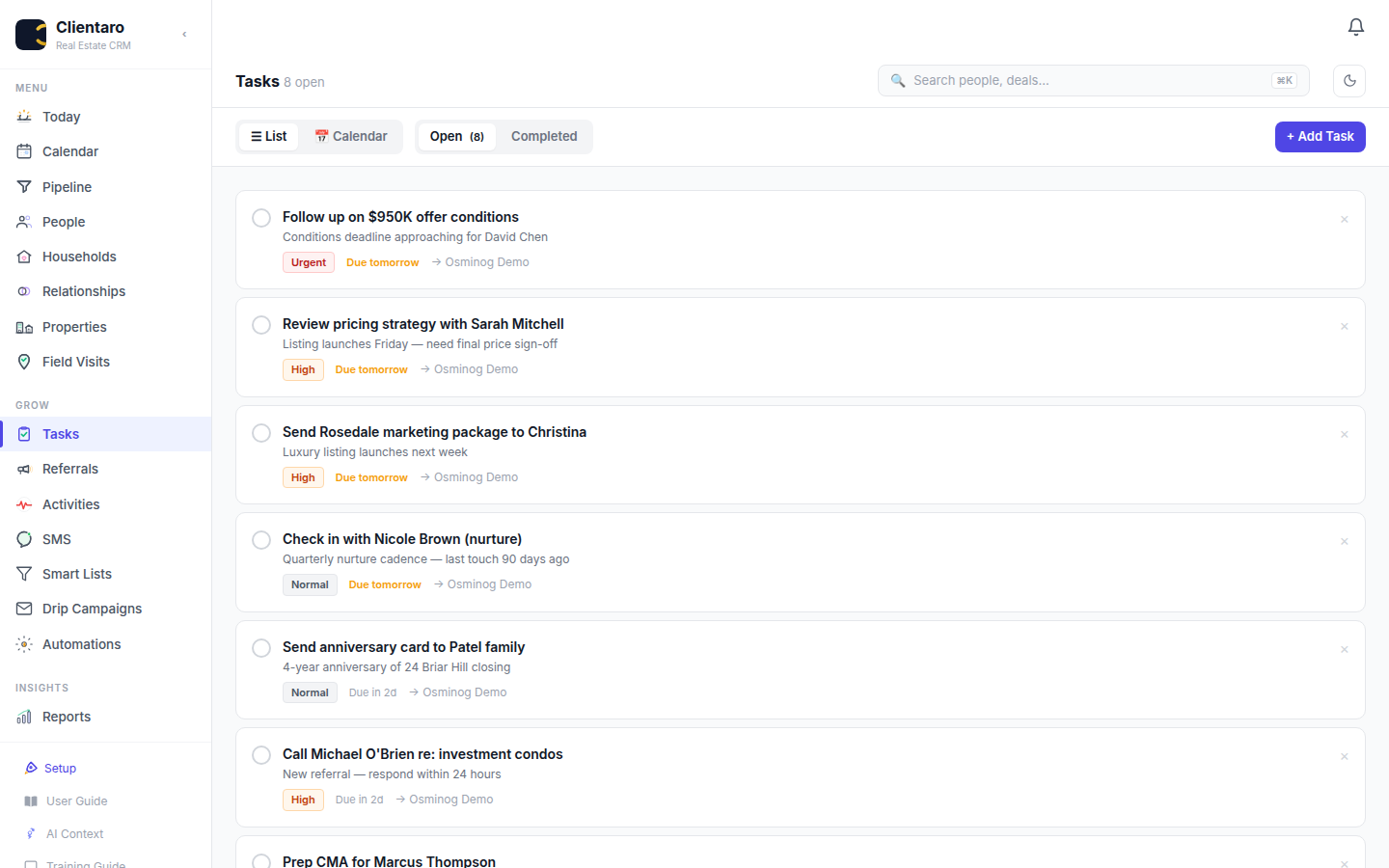Image resolution: width=1389 pixels, height=868 pixels.
Task: Complete the Patel family anniversary card task
Action: pos(260,647)
